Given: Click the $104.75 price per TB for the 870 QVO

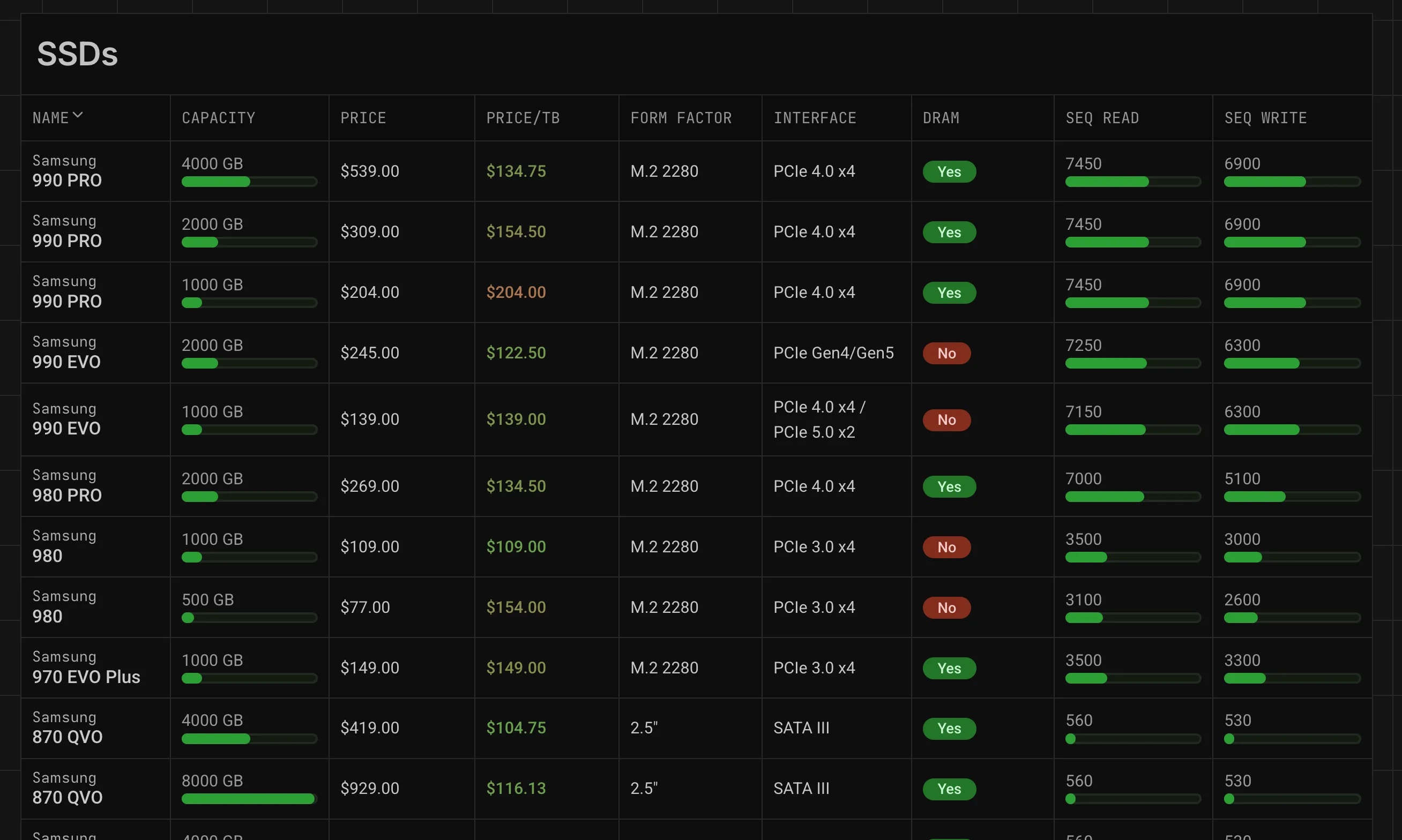Looking at the screenshot, I should point(516,727).
